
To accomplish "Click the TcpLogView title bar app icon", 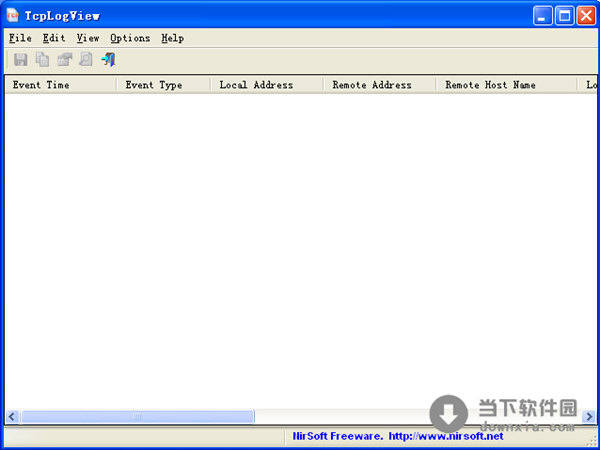I will 13,16.
